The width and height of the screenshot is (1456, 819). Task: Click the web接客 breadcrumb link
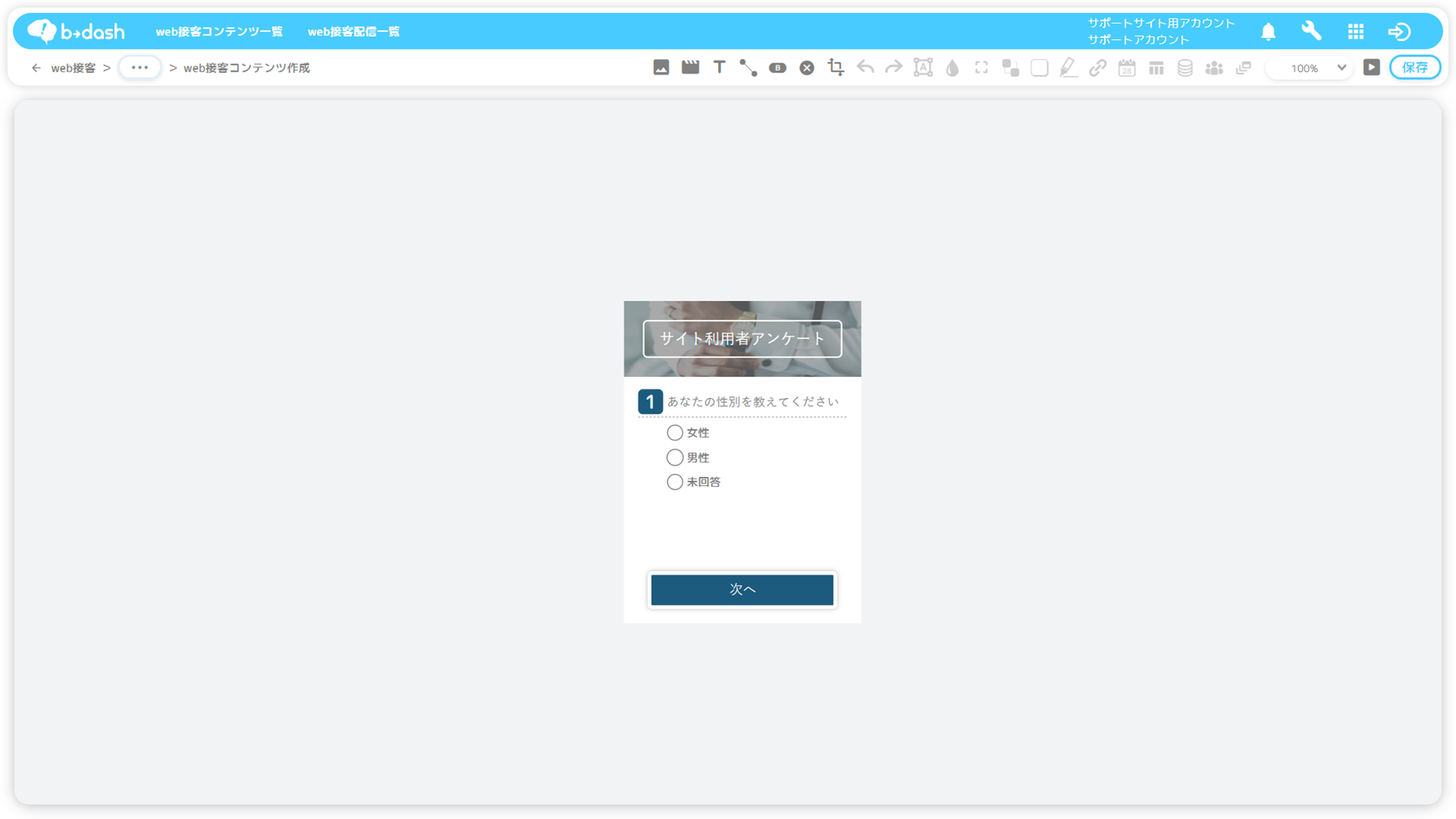click(73, 68)
